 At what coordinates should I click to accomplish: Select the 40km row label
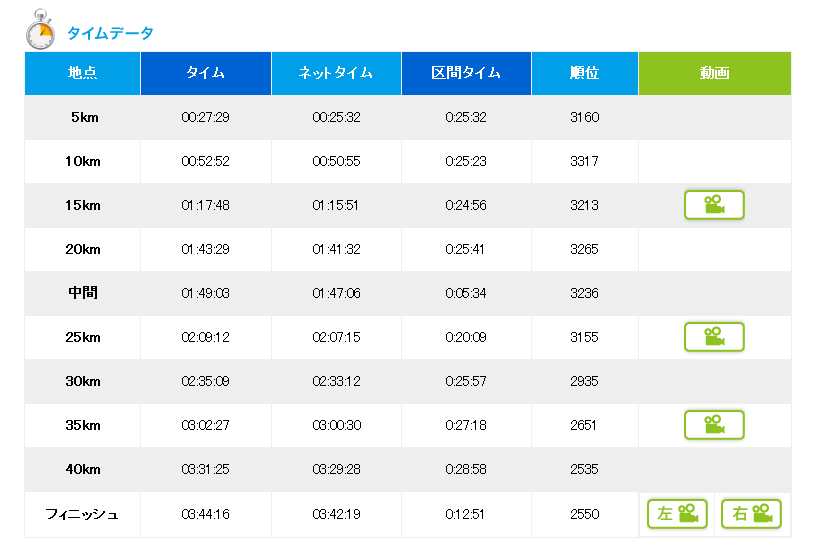[x=83, y=469]
